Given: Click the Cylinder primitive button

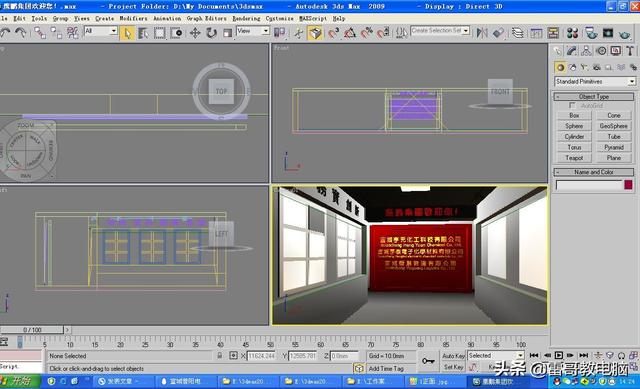Looking at the screenshot, I should click(x=574, y=137).
